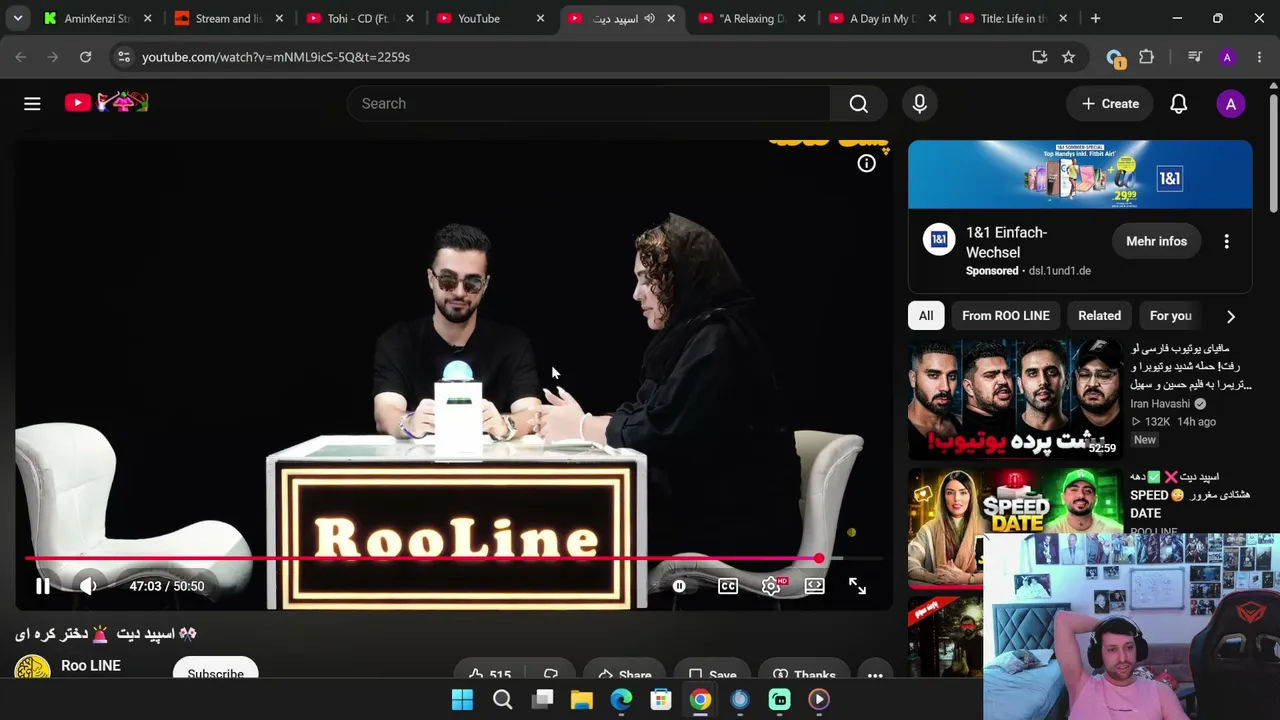
Task: Open the browser Extensions puzzle menu
Action: pos(1146,57)
